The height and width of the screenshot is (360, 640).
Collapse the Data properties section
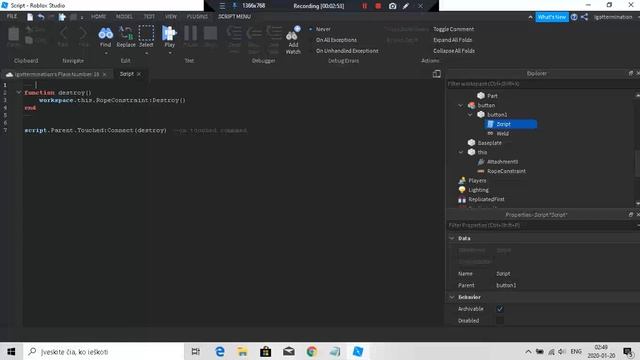point(452,238)
